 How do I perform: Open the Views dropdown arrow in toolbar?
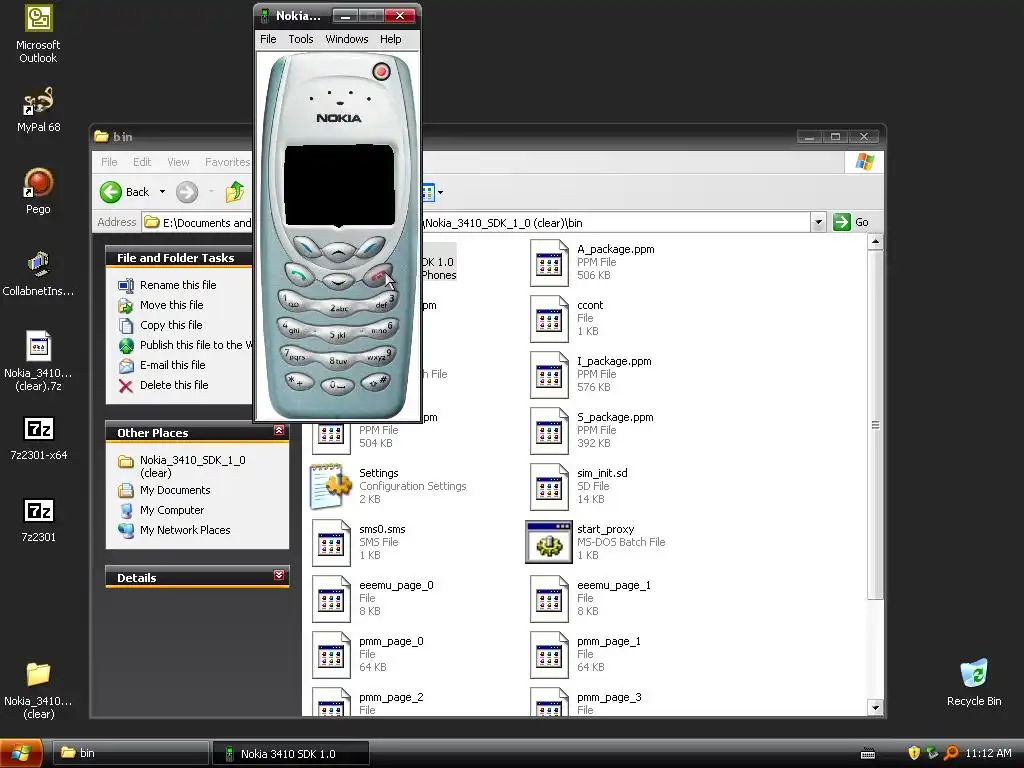click(x=441, y=192)
